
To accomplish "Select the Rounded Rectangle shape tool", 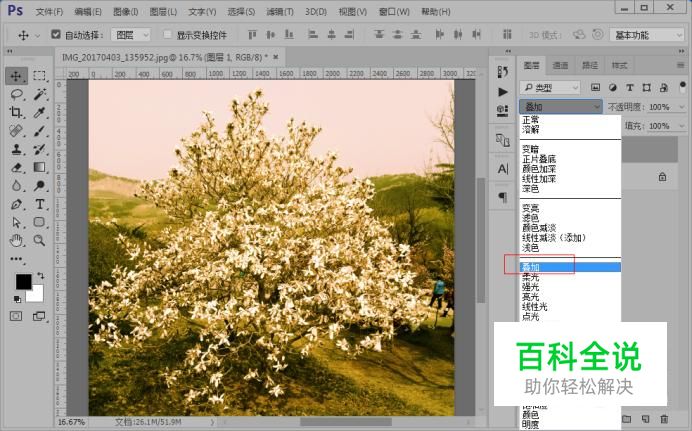I will [39, 222].
